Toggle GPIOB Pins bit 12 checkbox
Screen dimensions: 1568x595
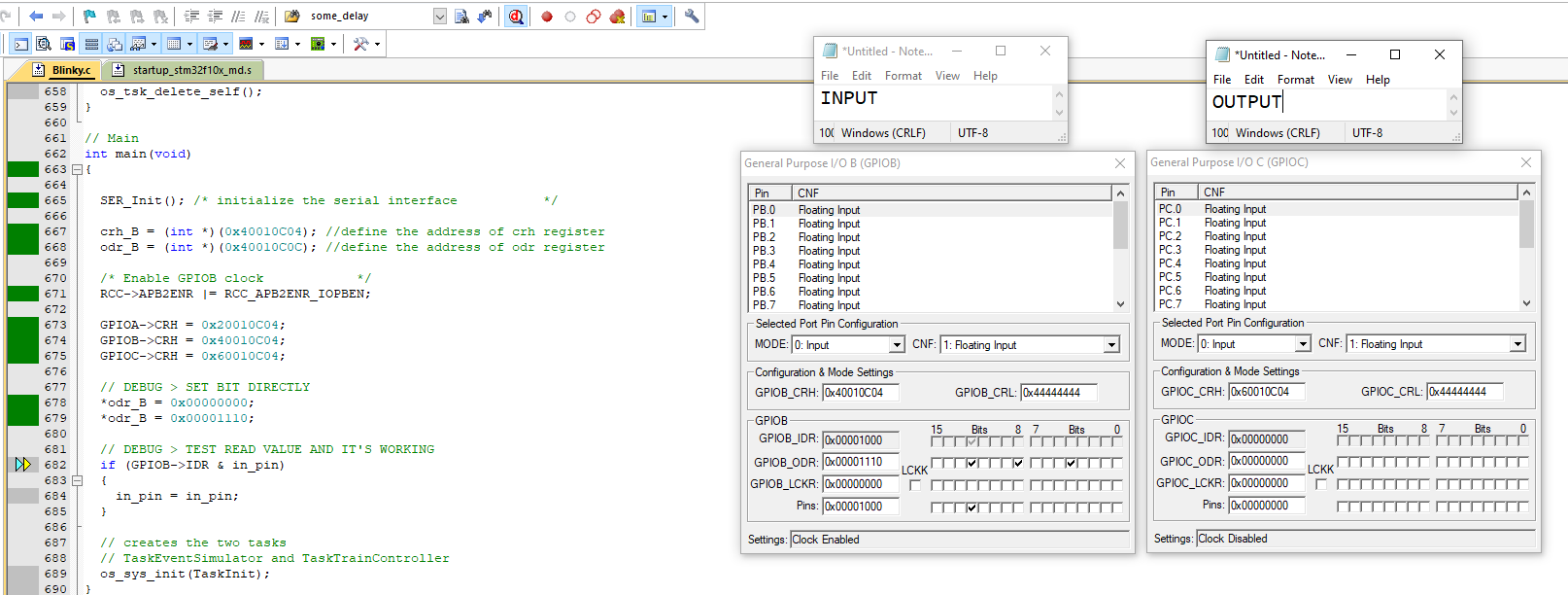coord(971,507)
